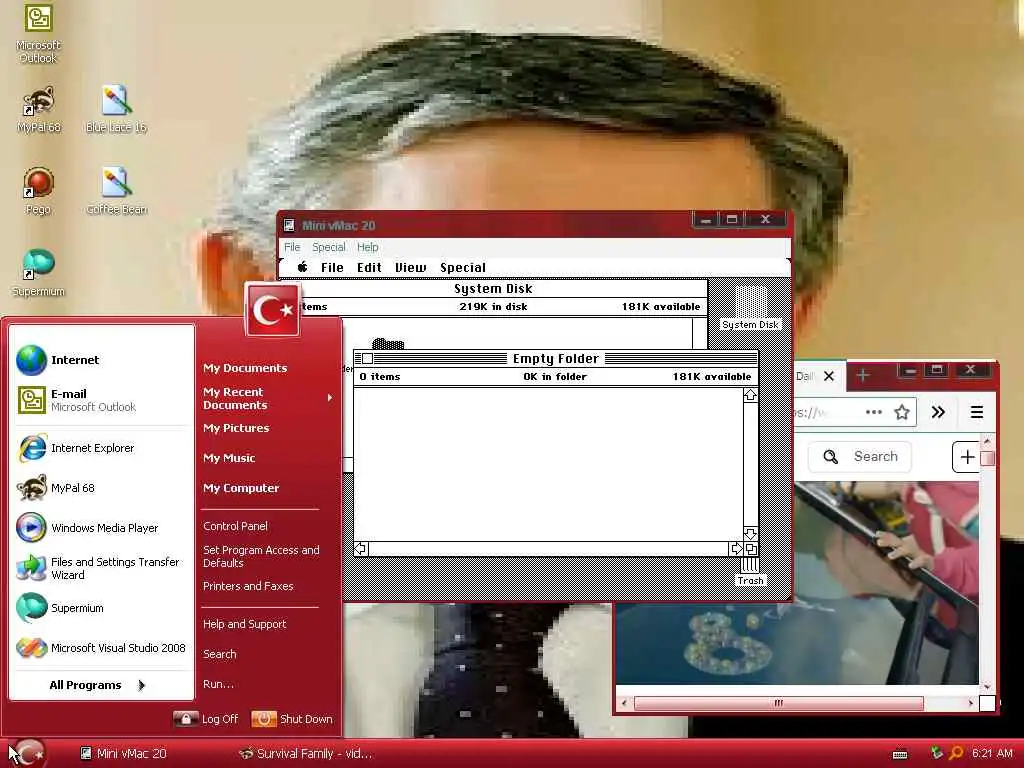This screenshot has width=1024, height=768.
Task: Open the Pego desktop shortcut
Action: (x=38, y=191)
